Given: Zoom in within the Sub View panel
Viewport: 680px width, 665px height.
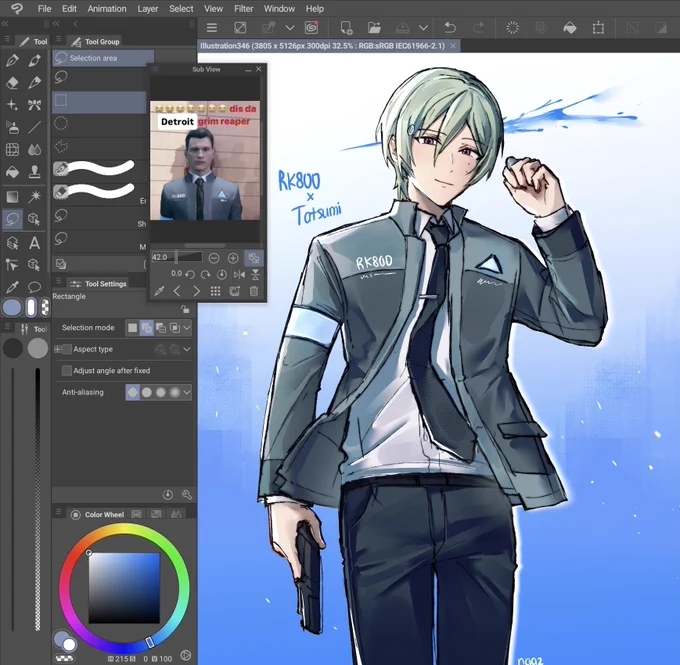Looking at the screenshot, I should [x=233, y=258].
